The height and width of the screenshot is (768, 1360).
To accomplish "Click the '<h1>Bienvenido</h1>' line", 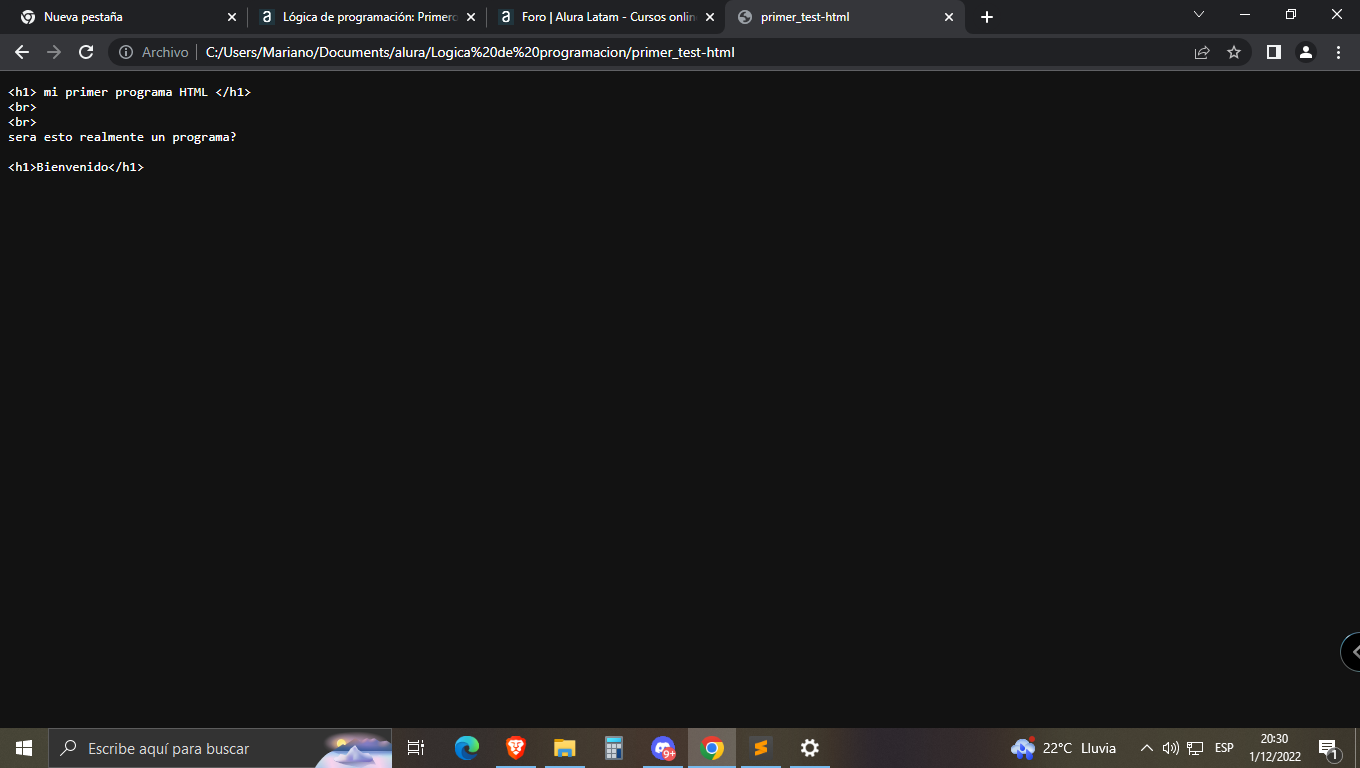I will (x=76, y=167).
